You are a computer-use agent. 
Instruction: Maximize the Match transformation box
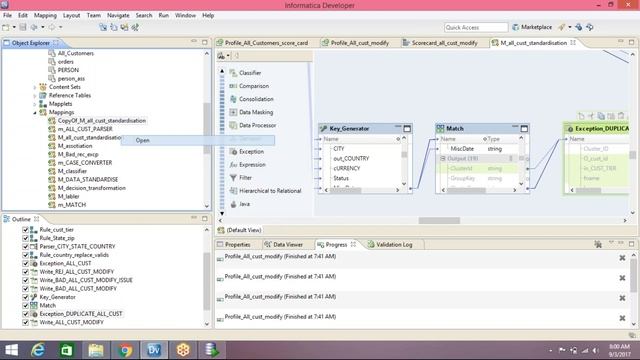pos(524,129)
